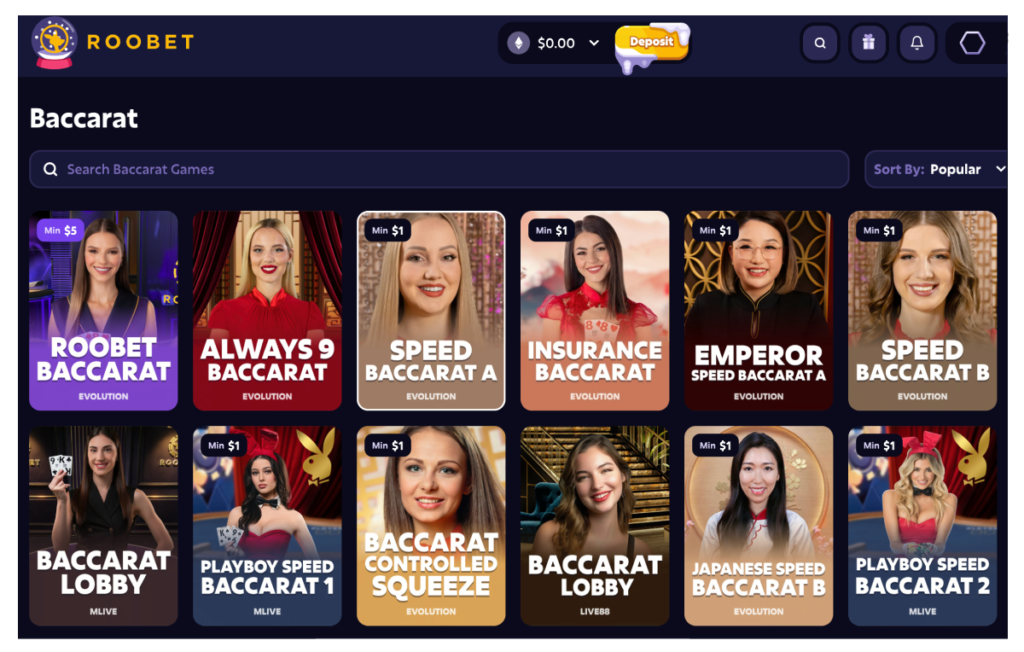This screenshot has width=1024, height=652.
Task: Launch Playboy Speed Baccarat 2
Action: click(x=923, y=526)
